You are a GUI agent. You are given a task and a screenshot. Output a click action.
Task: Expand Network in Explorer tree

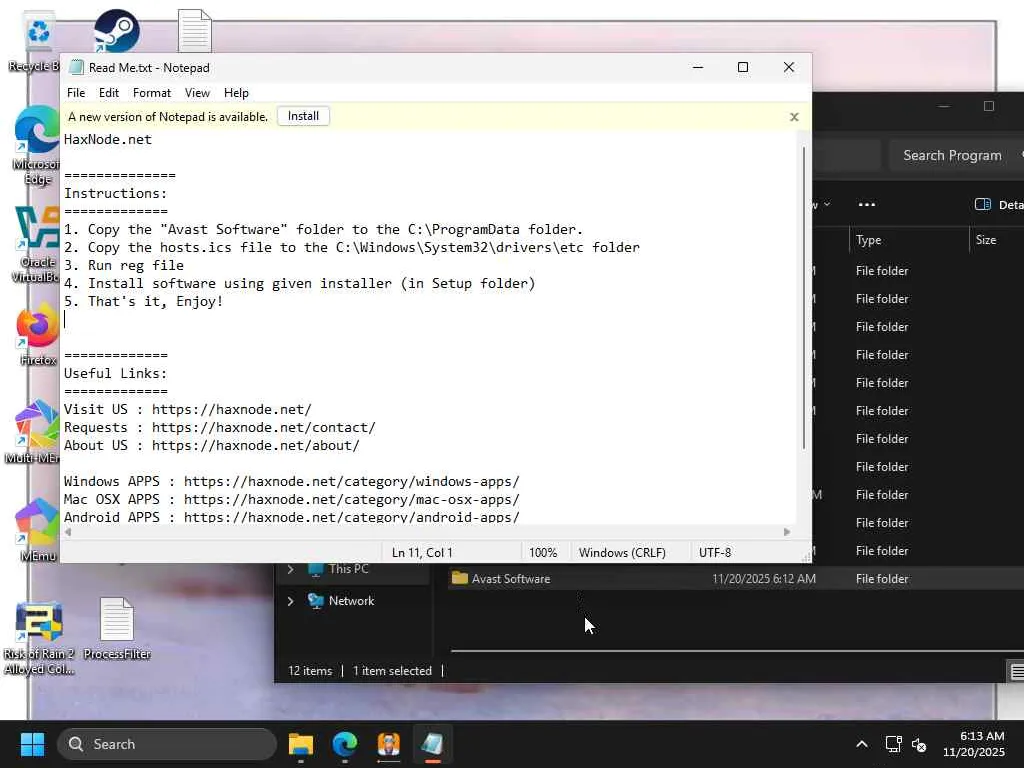tap(291, 601)
